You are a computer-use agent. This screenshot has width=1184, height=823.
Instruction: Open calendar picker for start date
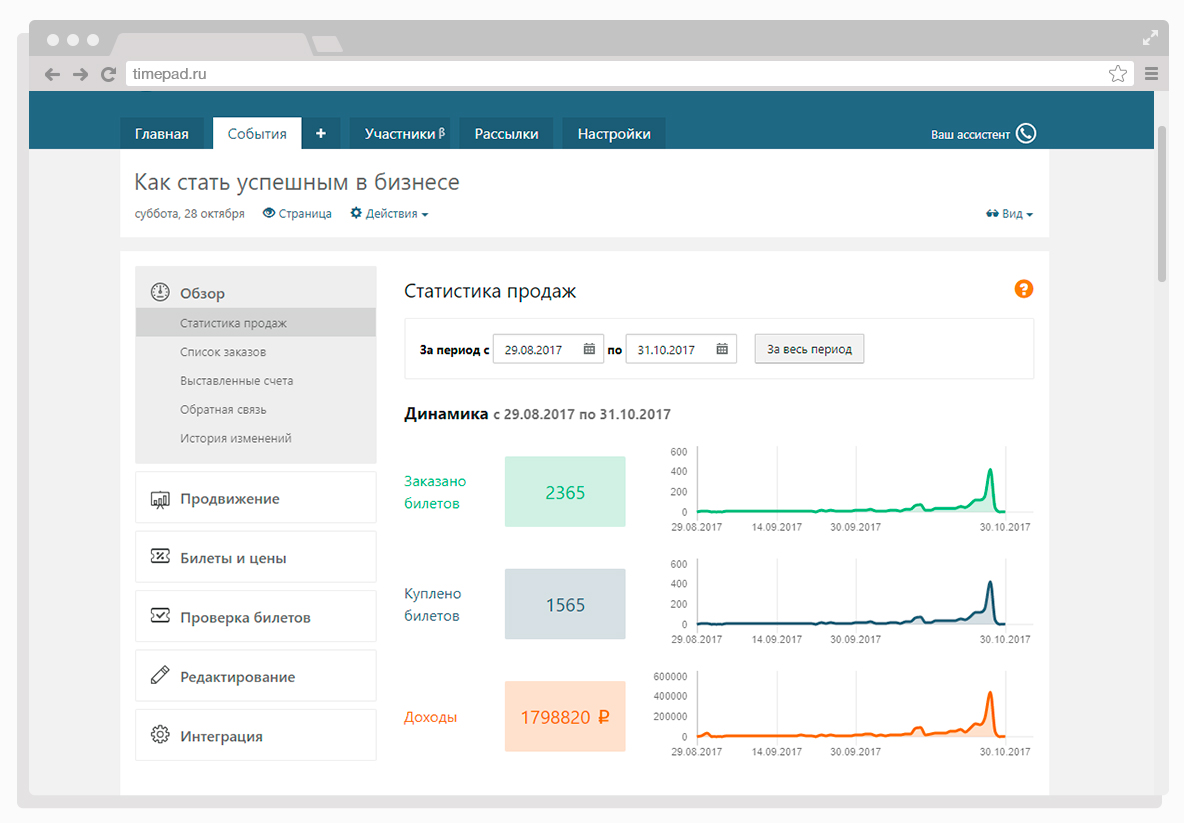(589, 350)
